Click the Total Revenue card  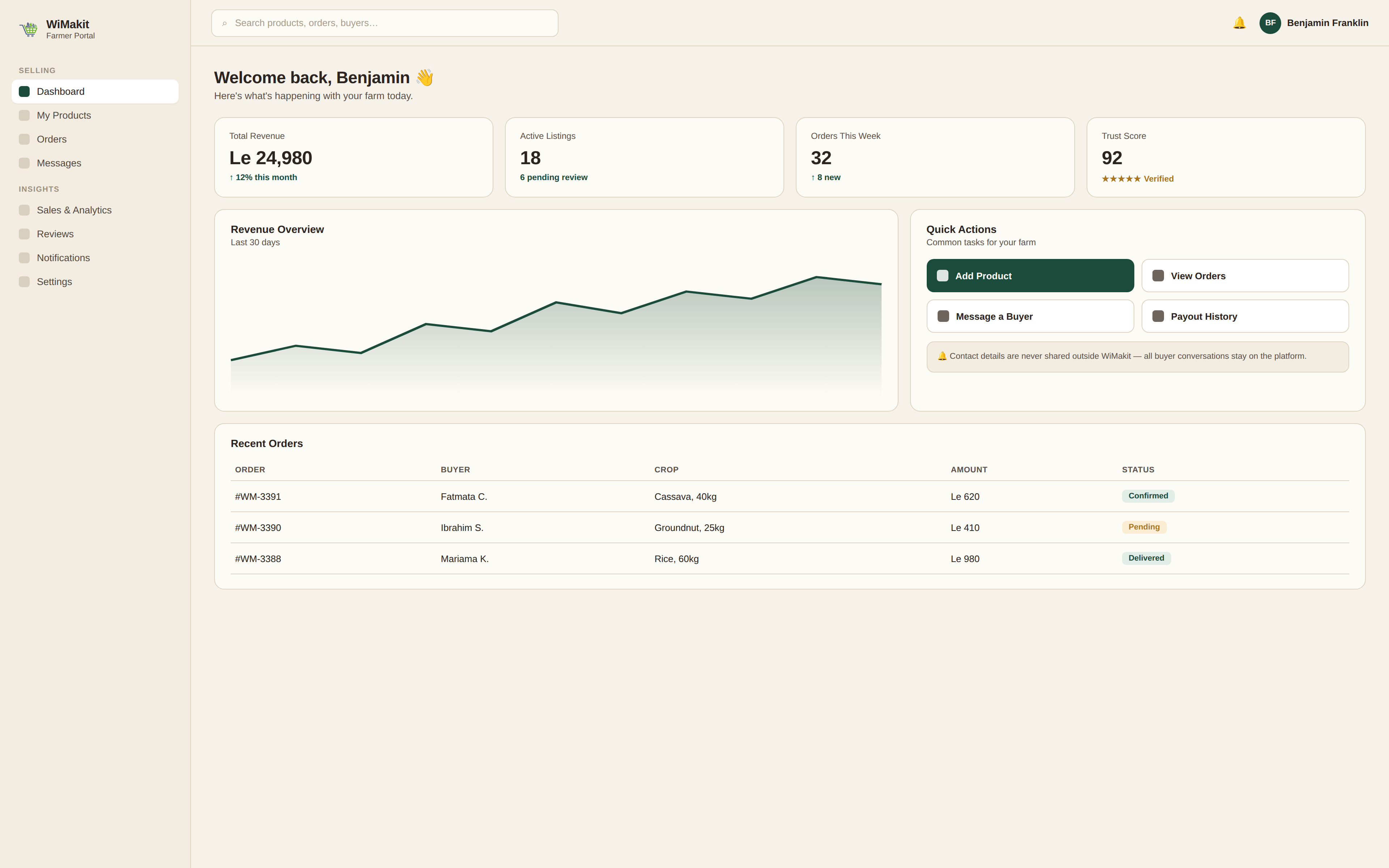point(353,157)
